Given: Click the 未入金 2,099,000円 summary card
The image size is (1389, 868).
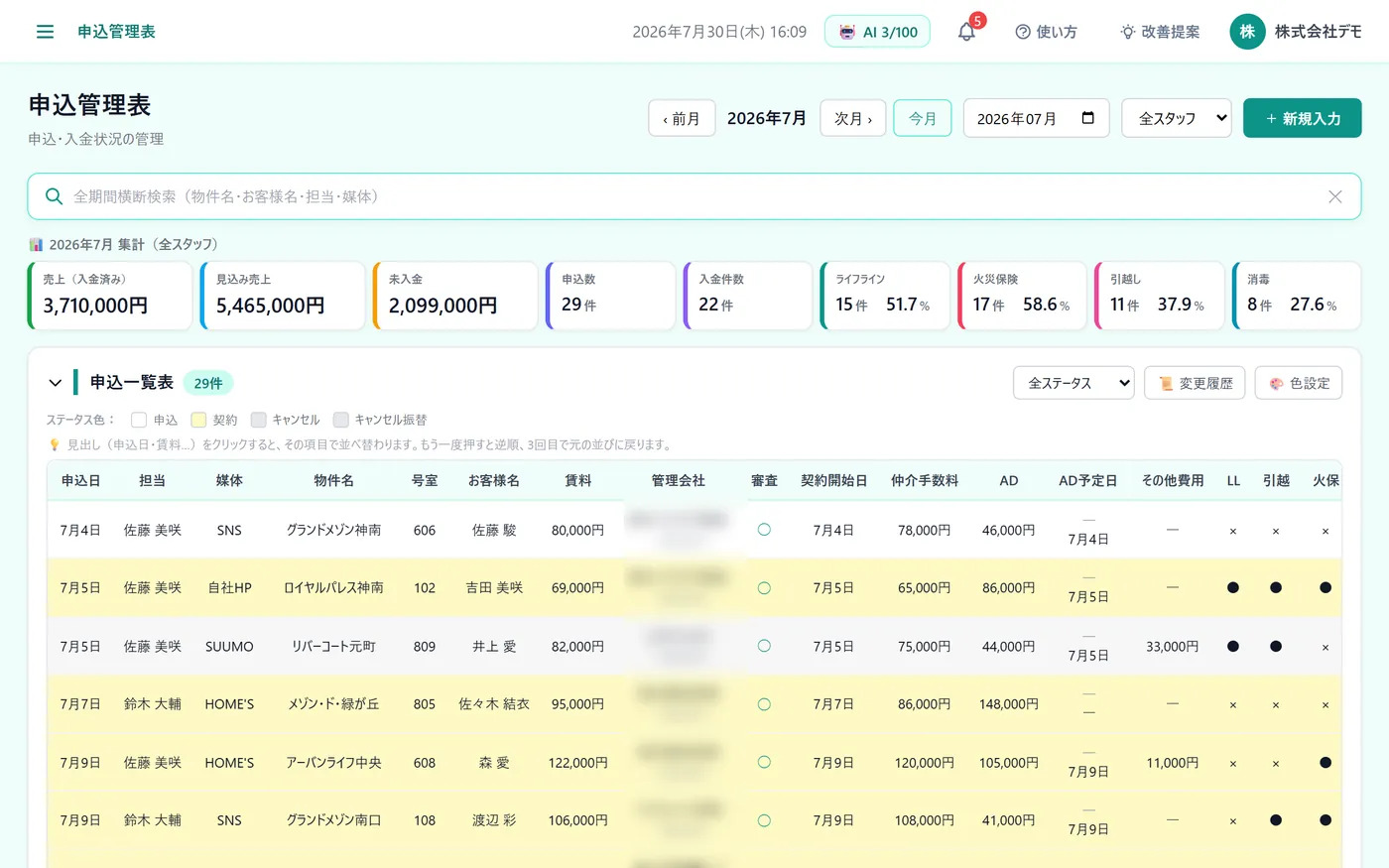Looking at the screenshot, I should point(455,296).
